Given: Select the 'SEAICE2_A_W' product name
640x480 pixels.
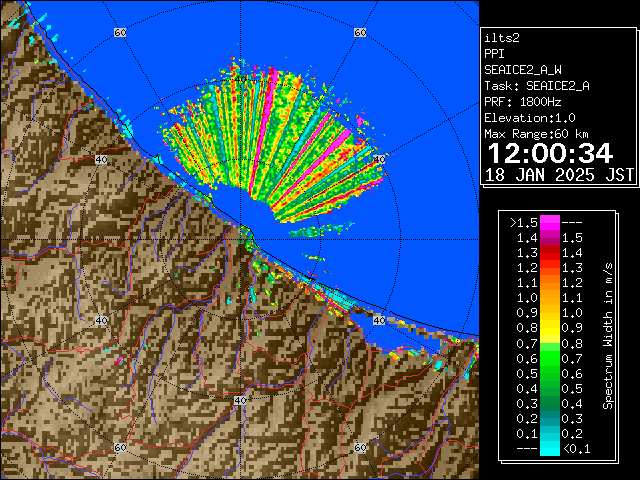Looking at the screenshot, I should click(x=523, y=70).
